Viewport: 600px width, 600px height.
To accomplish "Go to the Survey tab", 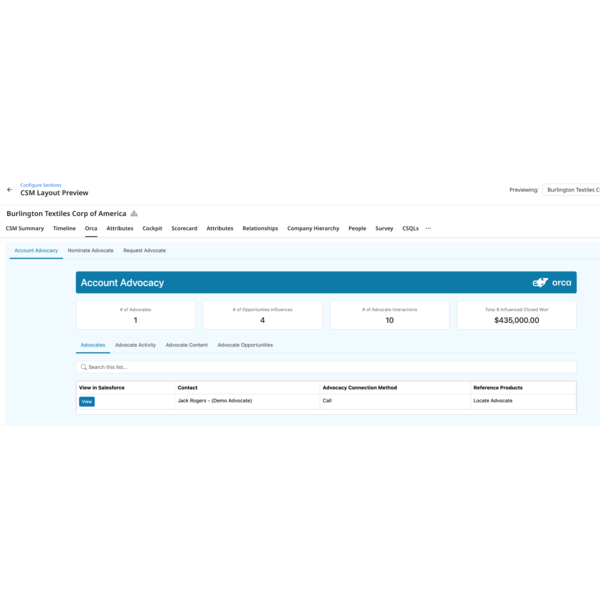I will point(384,228).
